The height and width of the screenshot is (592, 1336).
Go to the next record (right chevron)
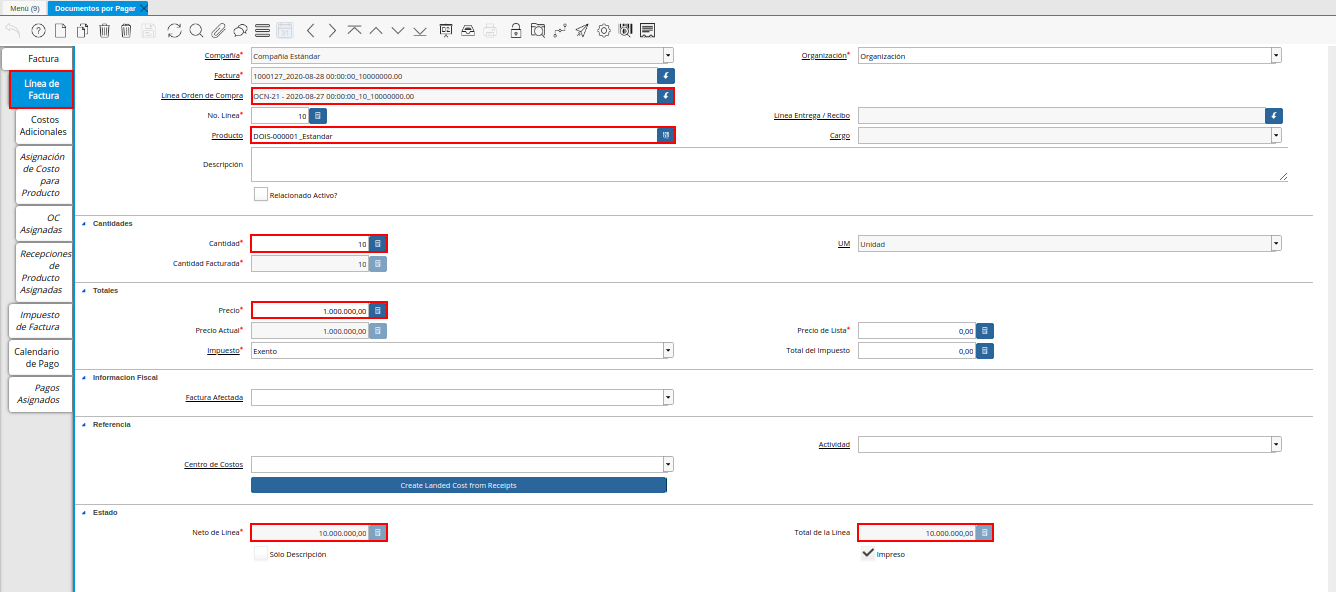(x=332, y=30)
